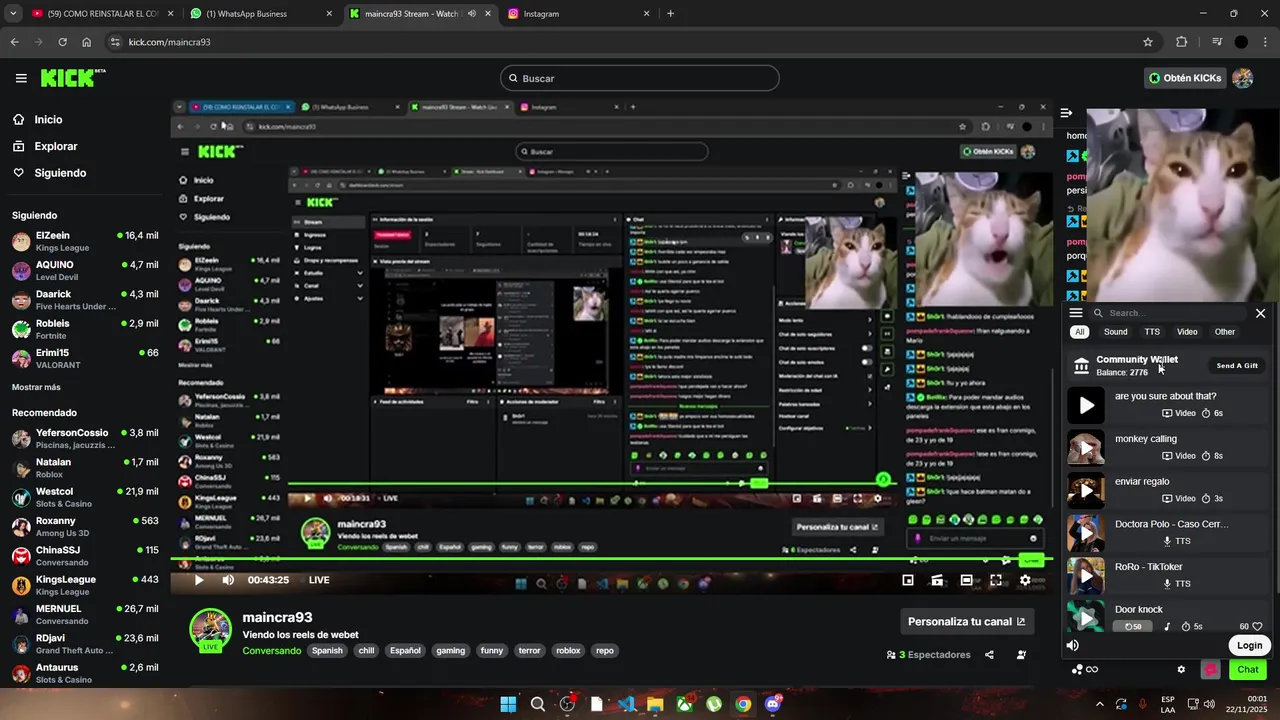The image size is (1280, 720).
Task: Jump to LIVE in the player
Action: pyautogui.click(x=319, y=580)
